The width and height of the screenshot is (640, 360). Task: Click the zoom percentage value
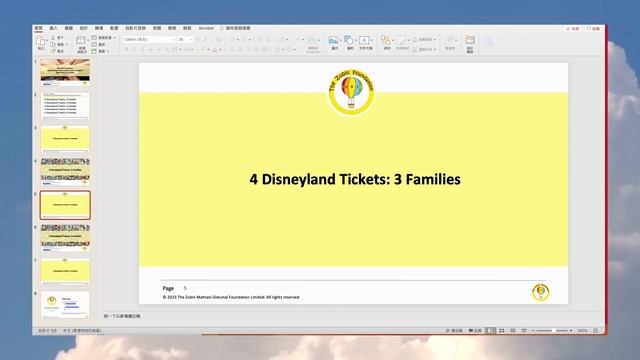pyautogui.click(x=582, y=330)
